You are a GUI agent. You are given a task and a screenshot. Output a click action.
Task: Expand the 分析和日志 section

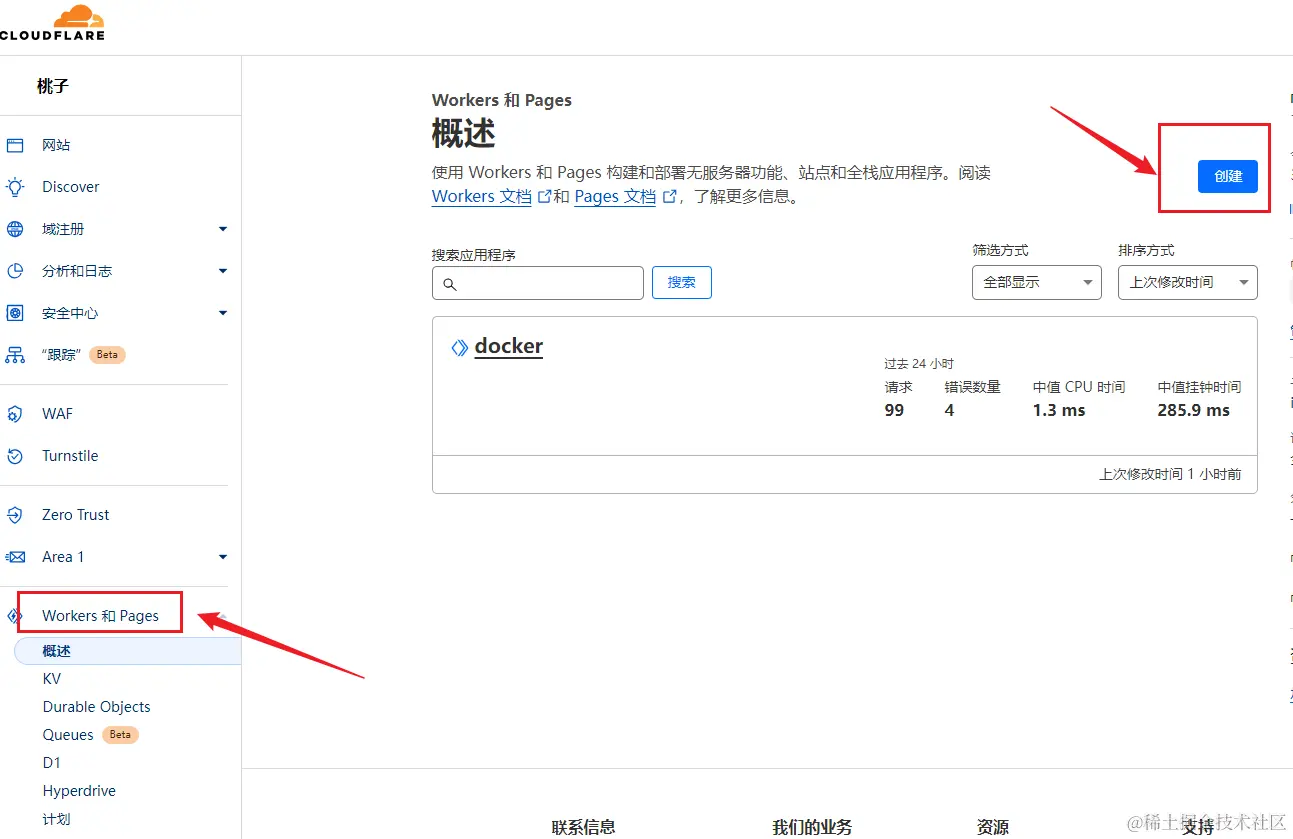point(222,270)
